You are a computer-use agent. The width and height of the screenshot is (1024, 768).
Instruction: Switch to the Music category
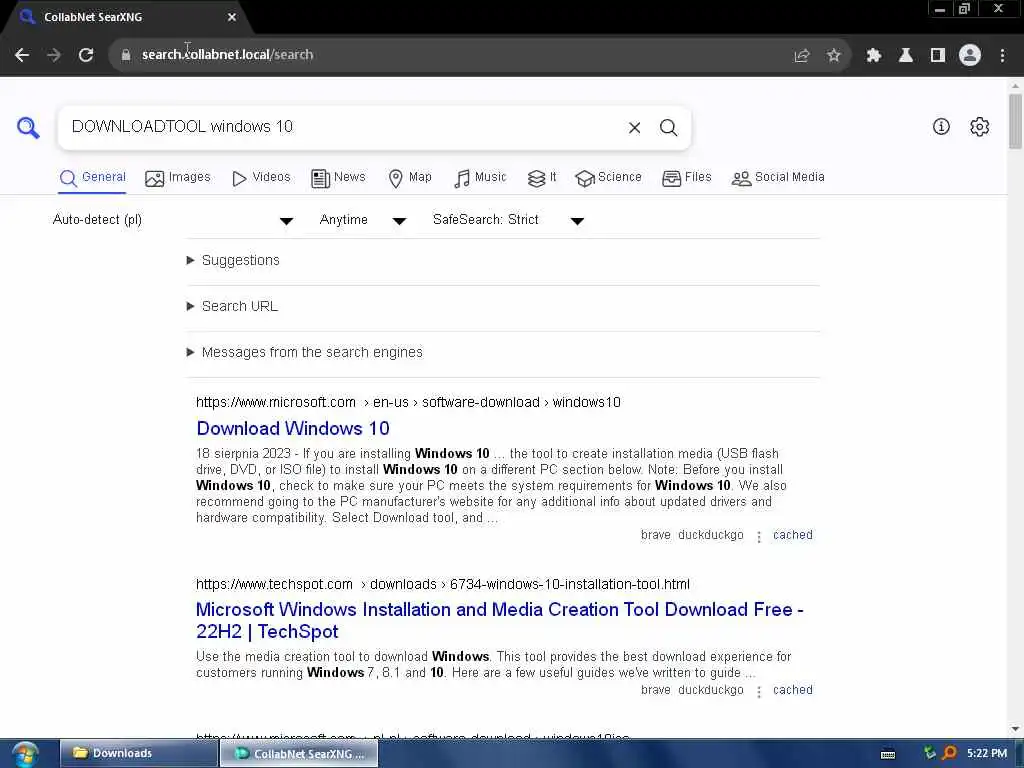[x=480, y=178]
